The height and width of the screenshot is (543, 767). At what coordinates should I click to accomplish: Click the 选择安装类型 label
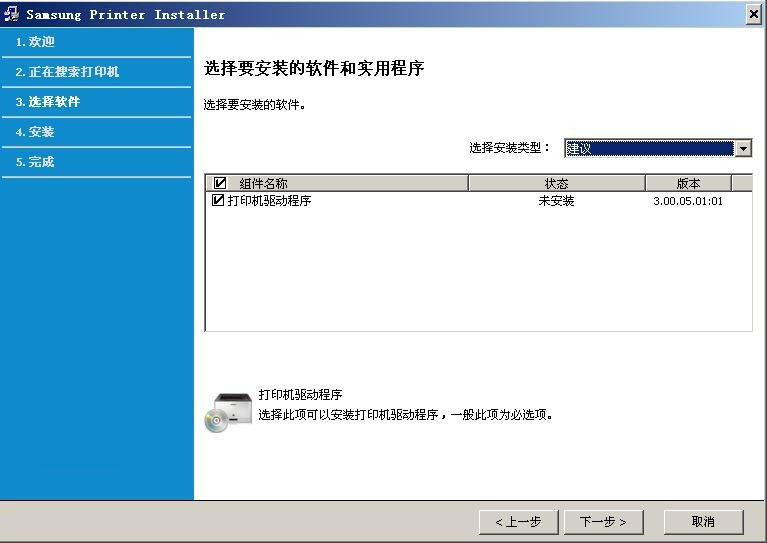coord(509,147)
